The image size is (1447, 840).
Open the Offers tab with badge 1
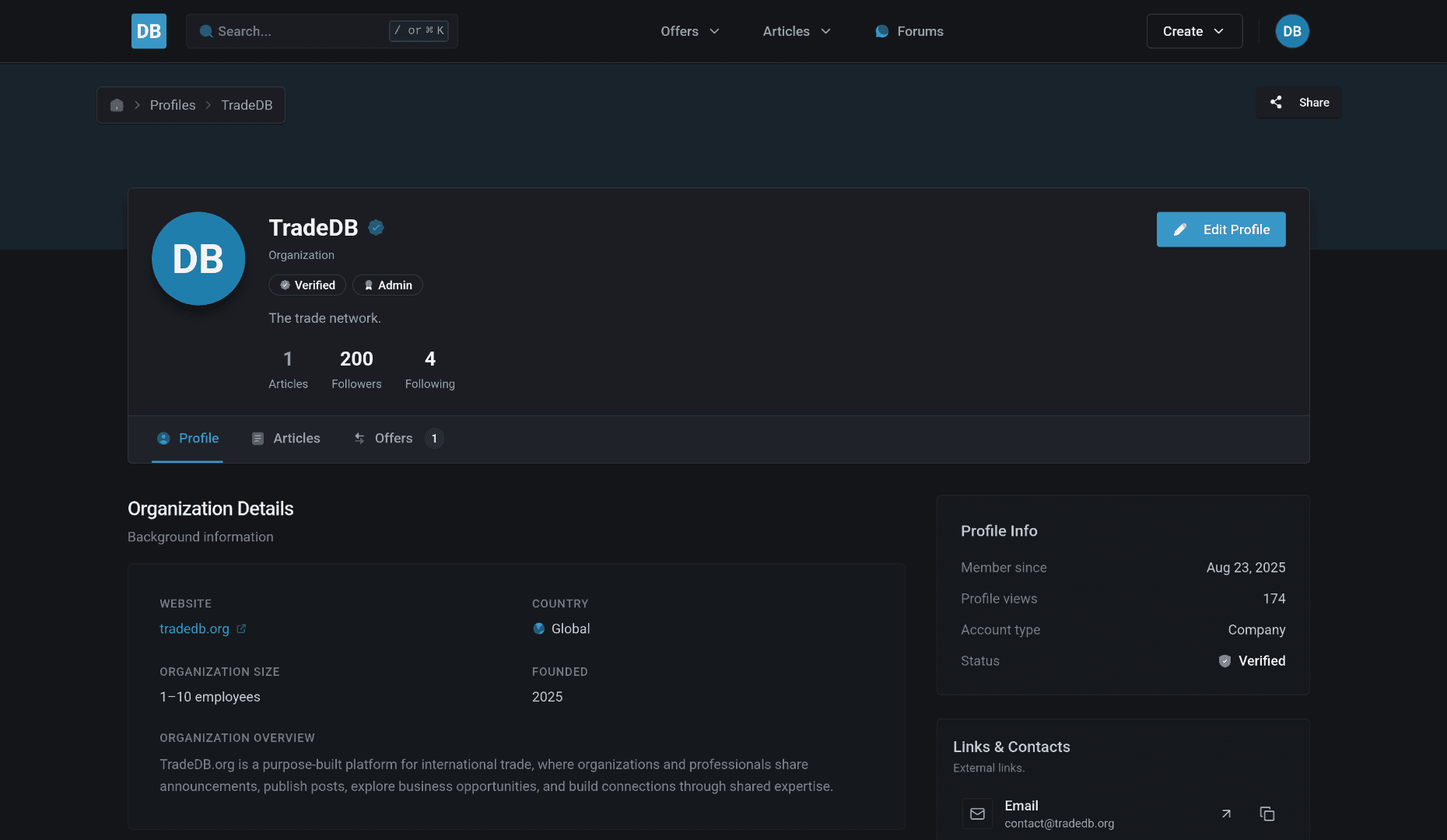(392, 438)
